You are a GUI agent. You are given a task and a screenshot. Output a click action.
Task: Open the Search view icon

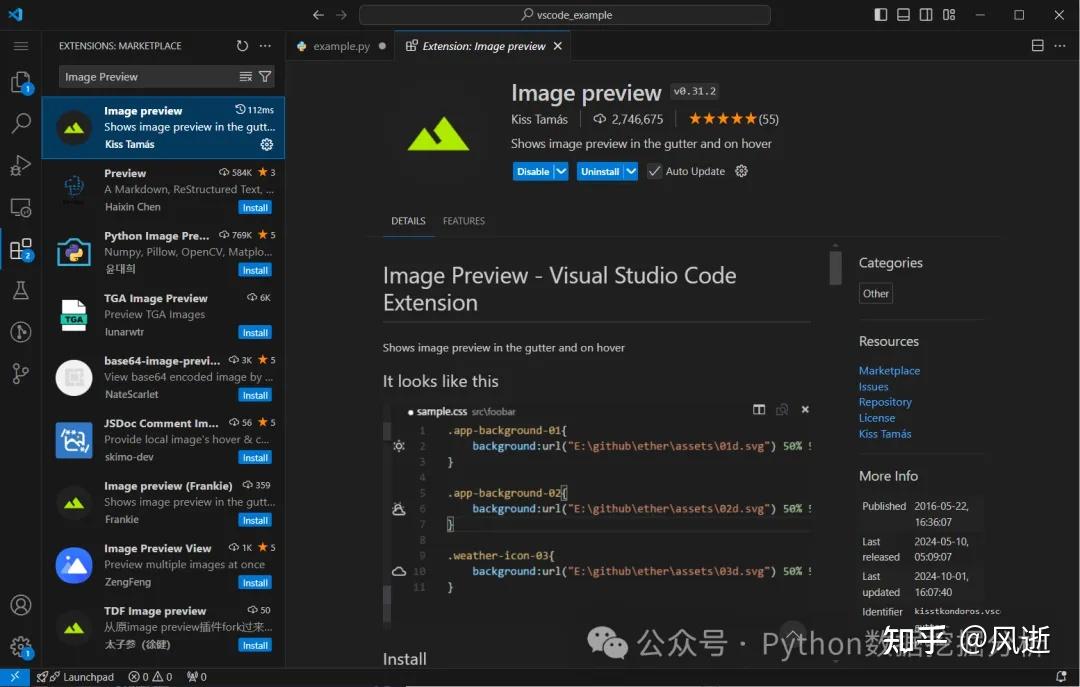click(x=20, y=124)
